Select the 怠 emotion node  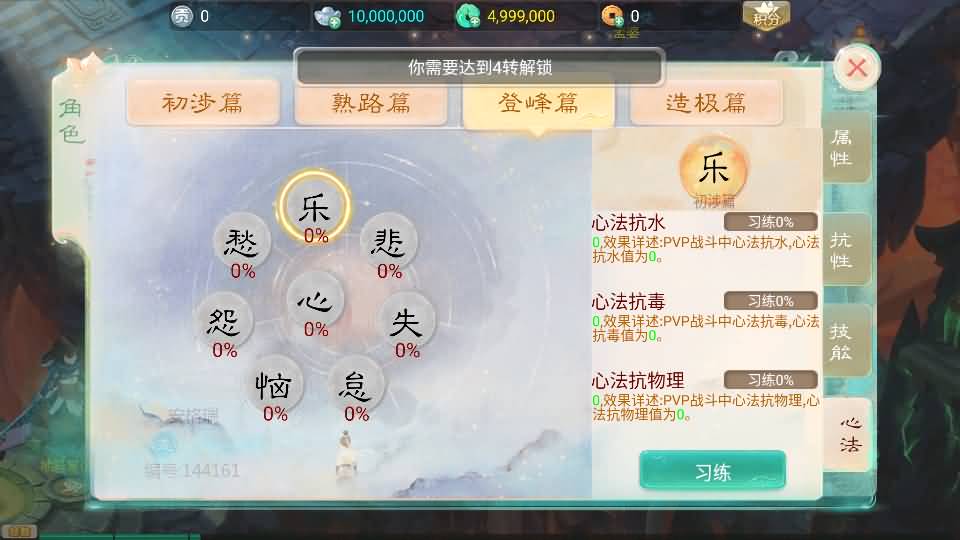tap(356, 385)
